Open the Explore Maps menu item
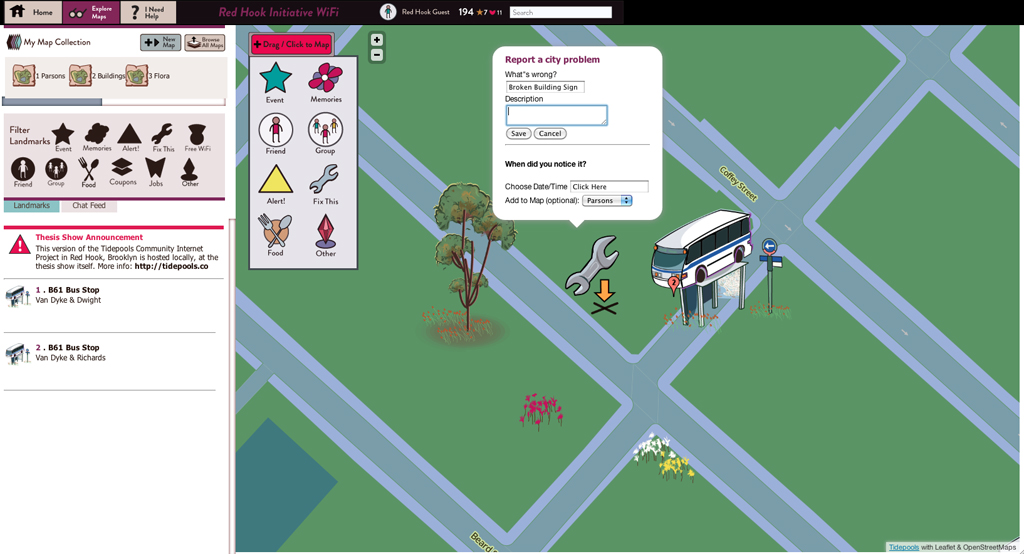The width and height of the screenshot is (1024, 554). [x=91, y=12]
